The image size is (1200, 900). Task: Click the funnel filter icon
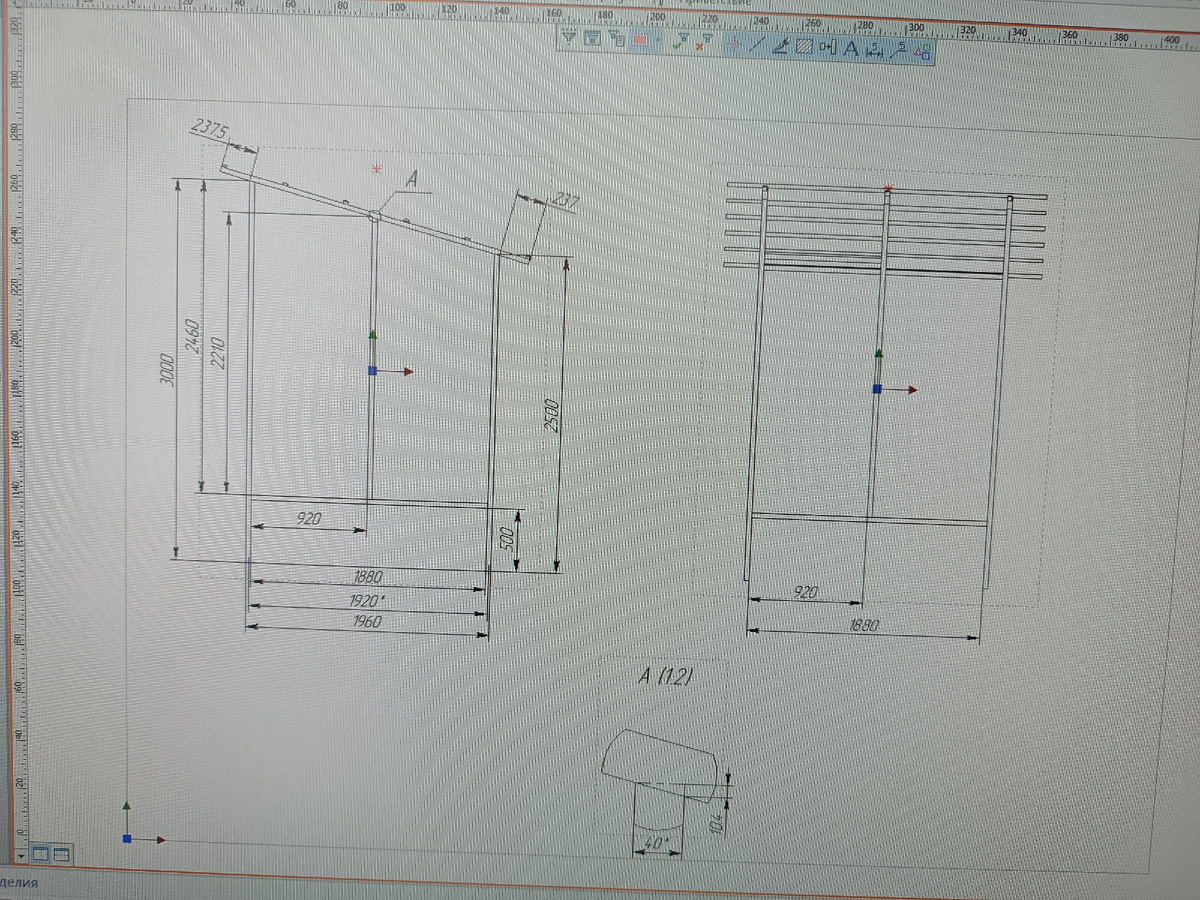(x=569, y=36)
